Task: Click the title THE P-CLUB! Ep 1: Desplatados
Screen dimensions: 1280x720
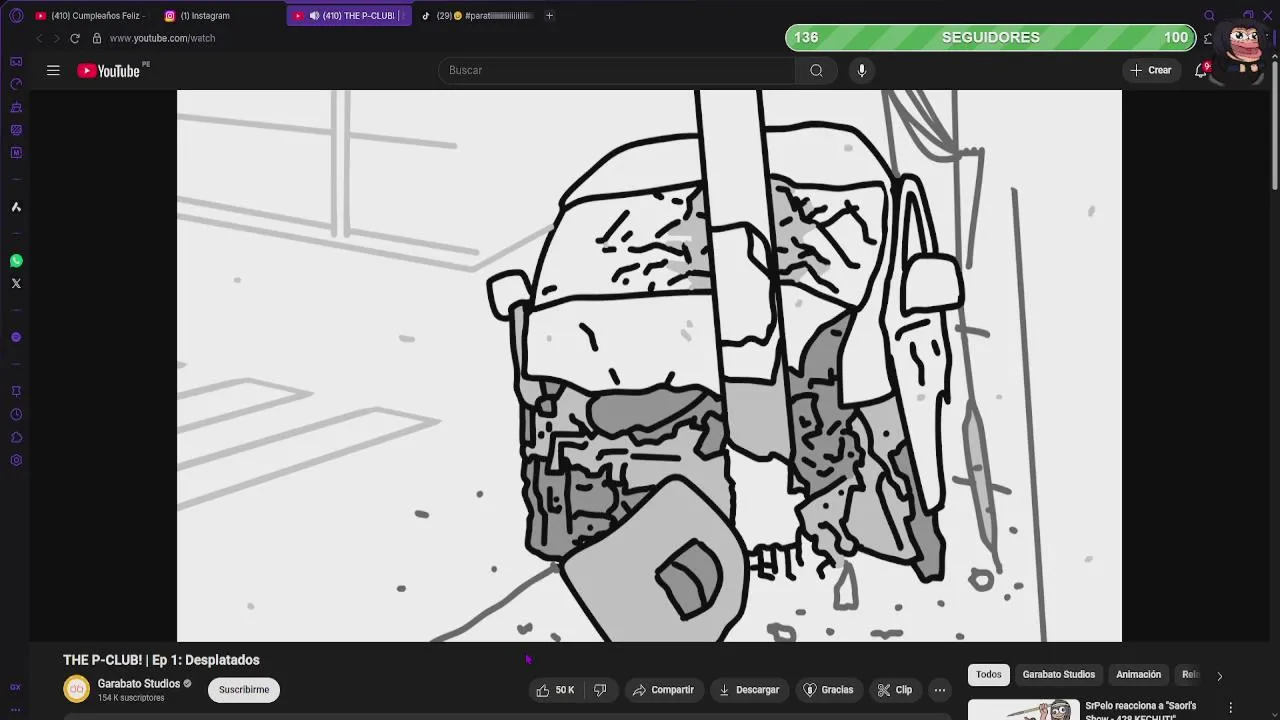Action: pos(161,660)
